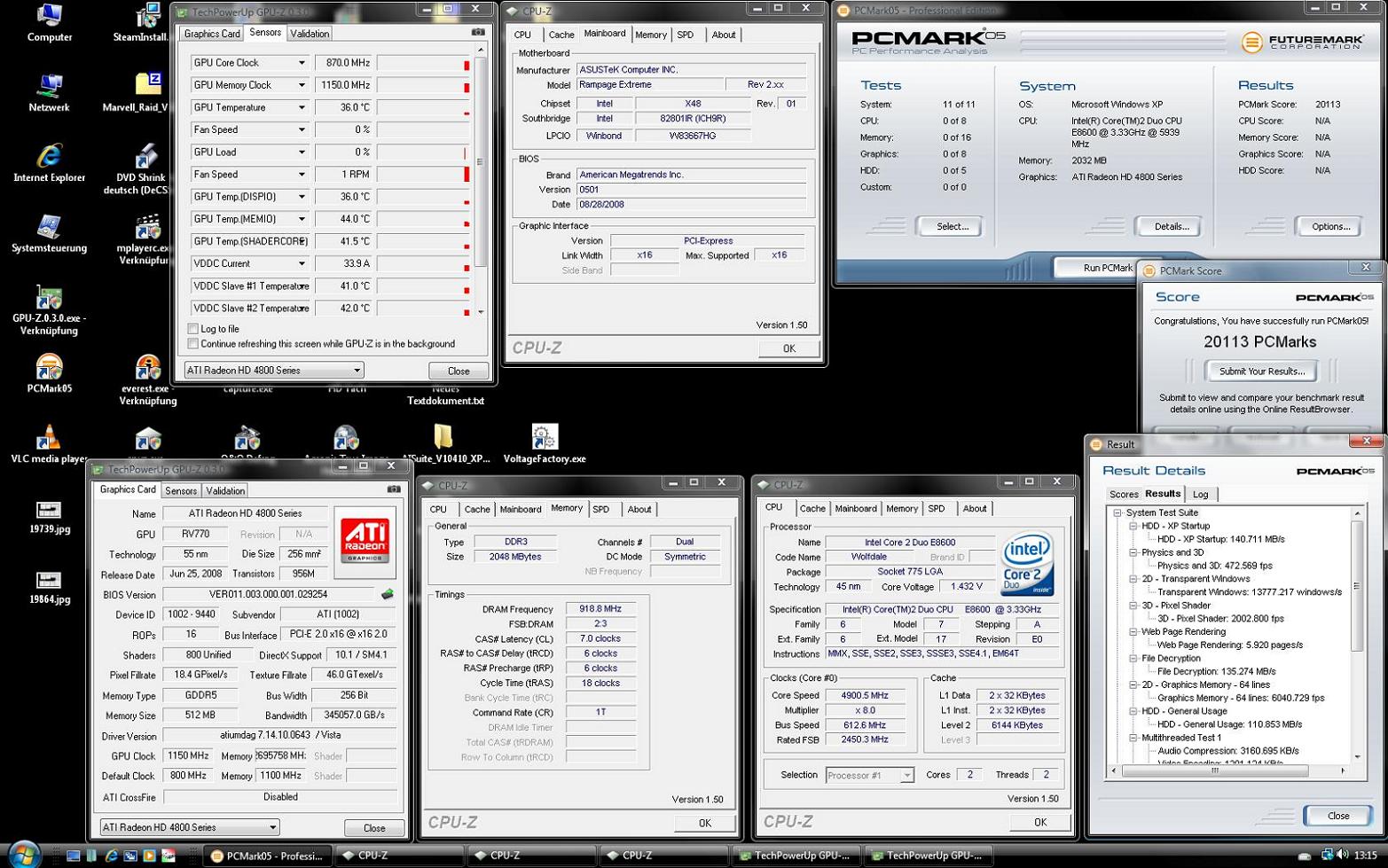Launch Internet Explorer from desktop

pos(49,163)
